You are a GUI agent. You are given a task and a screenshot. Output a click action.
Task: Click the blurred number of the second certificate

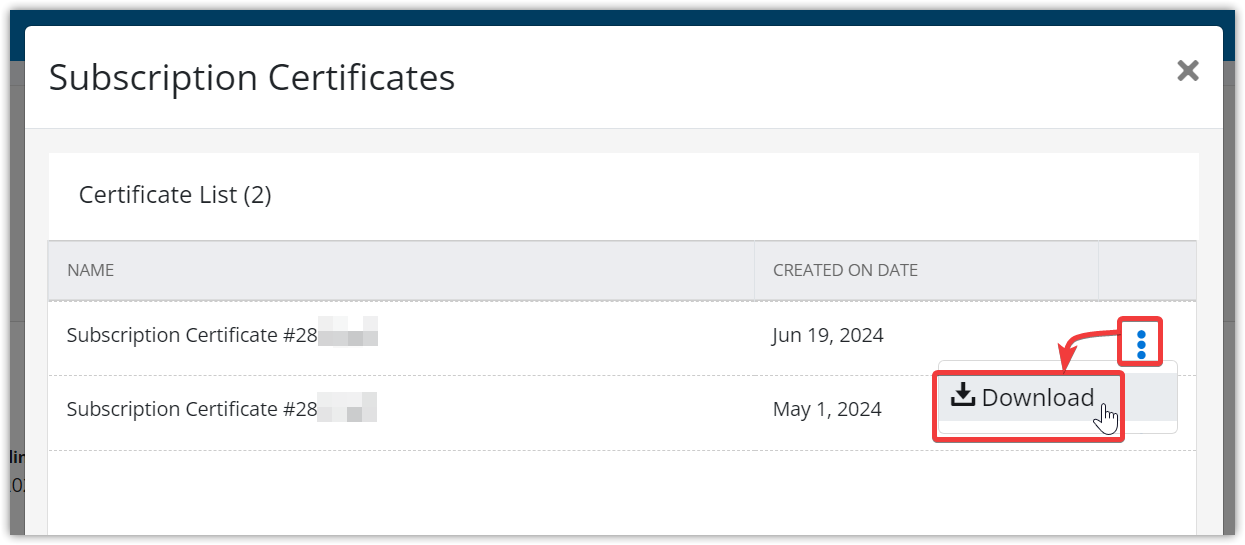click(x=348, y=409)
